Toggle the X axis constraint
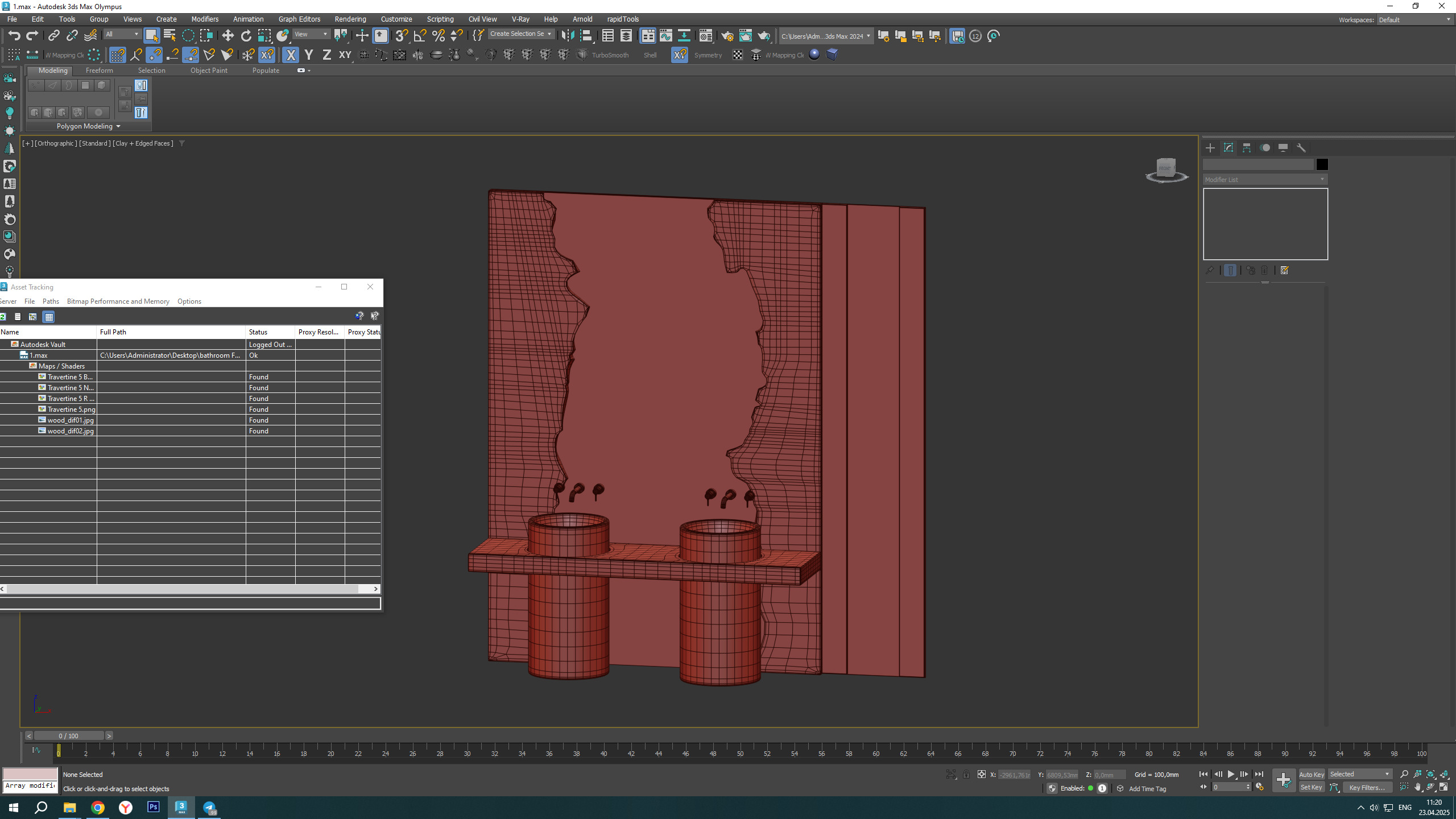The height and width of the screenshot is (819, 1456). 291,55
